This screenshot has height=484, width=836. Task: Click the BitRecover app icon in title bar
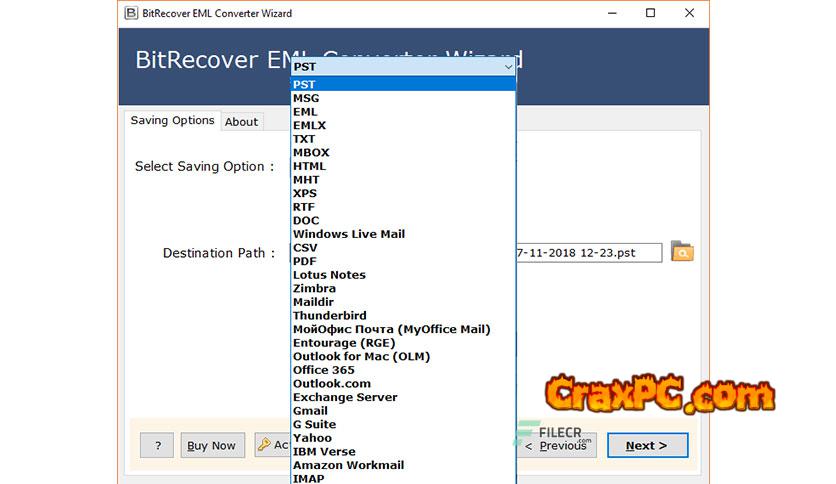pos(129,13)
